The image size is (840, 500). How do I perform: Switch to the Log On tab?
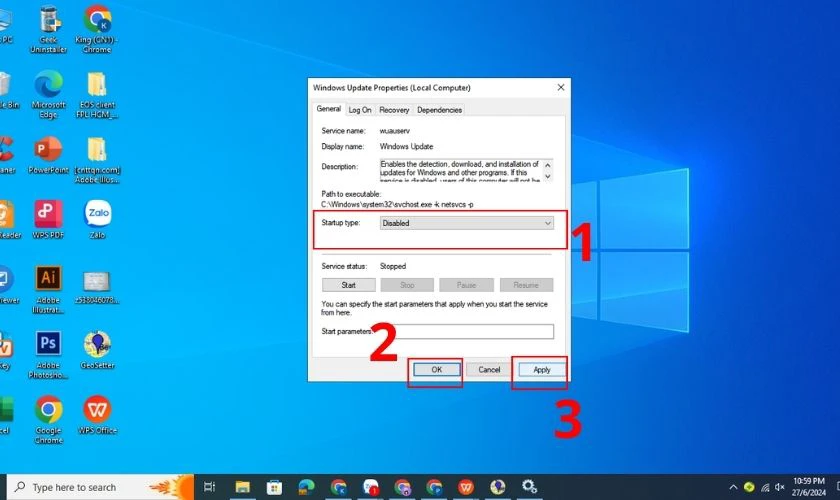click(359, 110)
